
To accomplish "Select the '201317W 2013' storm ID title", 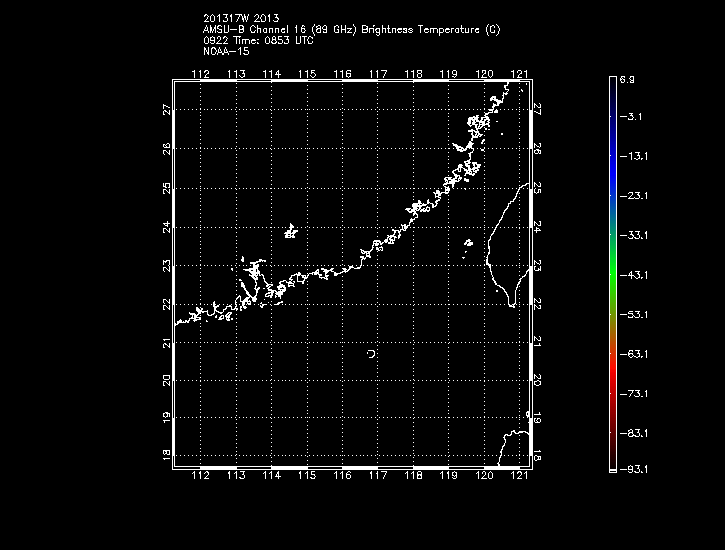I will click(x=241, y=18).
